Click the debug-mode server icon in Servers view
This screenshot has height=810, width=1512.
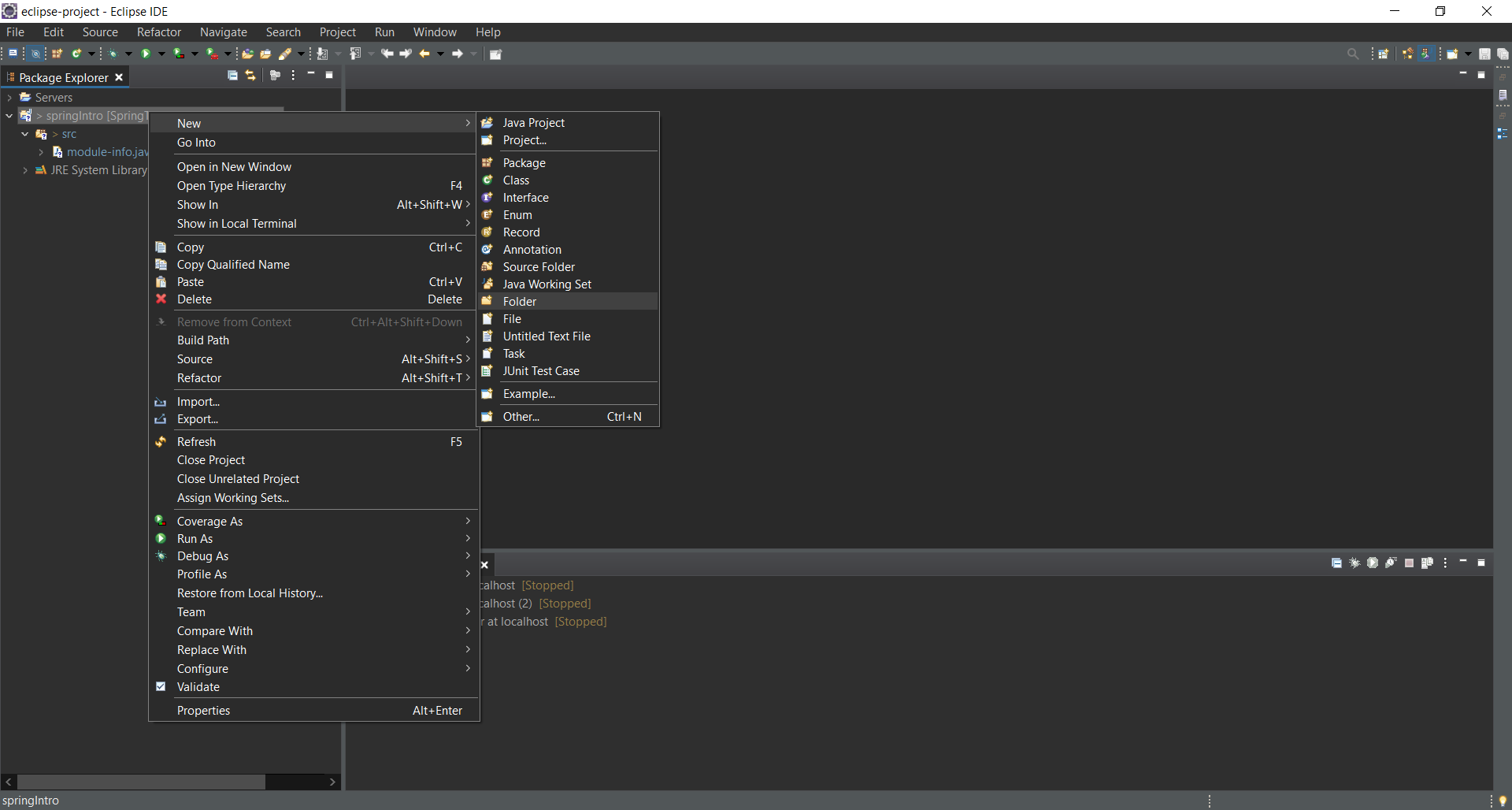pyautogui.click(x=1354, y=563)
